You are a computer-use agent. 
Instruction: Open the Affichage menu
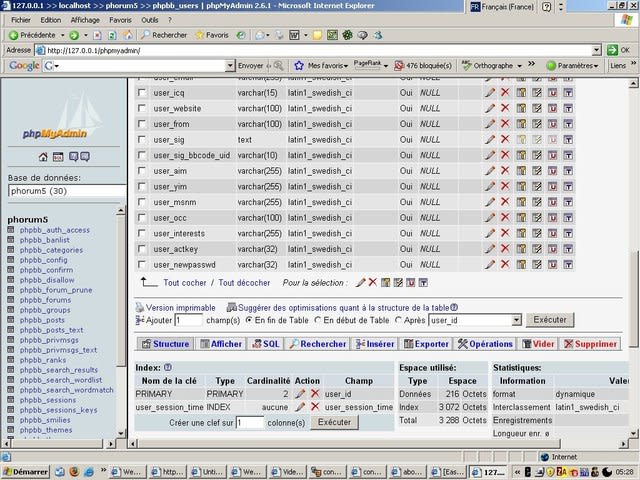click(x=85, y=20)
